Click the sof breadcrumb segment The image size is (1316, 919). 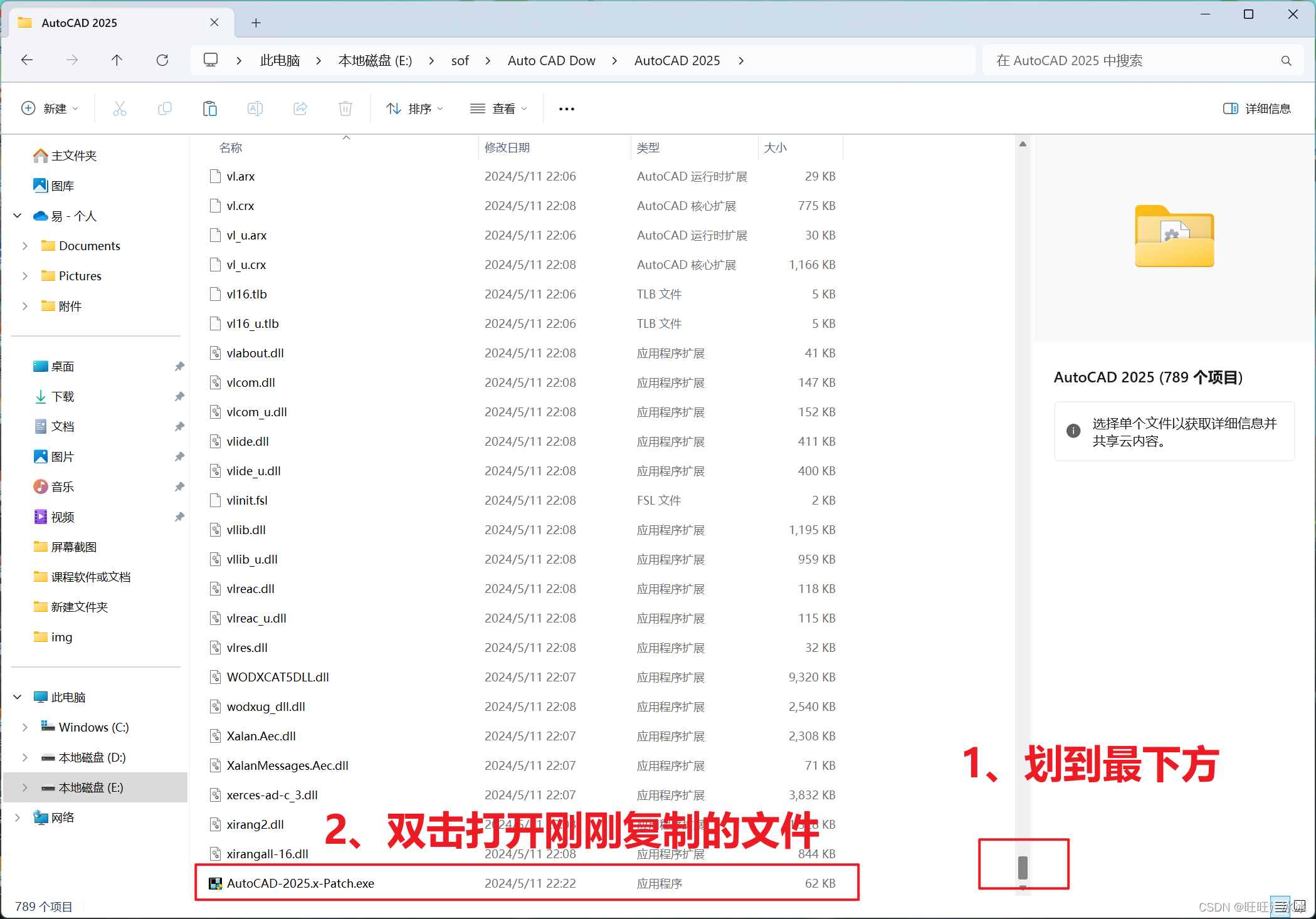click(x=460, y=61)
